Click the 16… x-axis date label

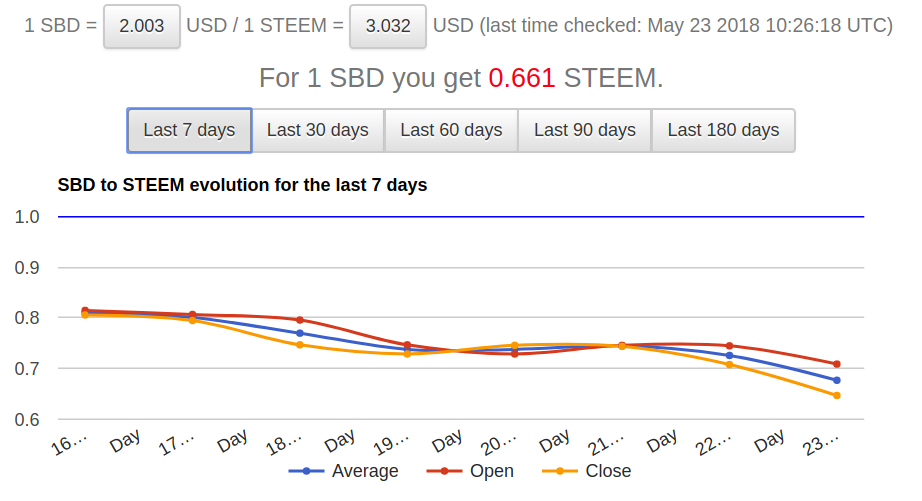69,445
